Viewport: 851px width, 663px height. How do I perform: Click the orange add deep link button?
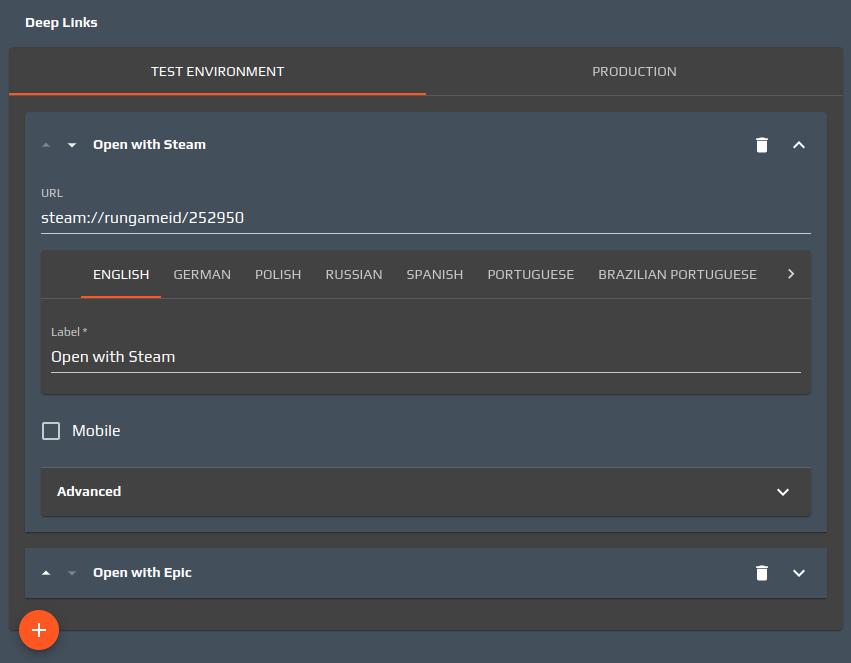(x=39, y=630)
